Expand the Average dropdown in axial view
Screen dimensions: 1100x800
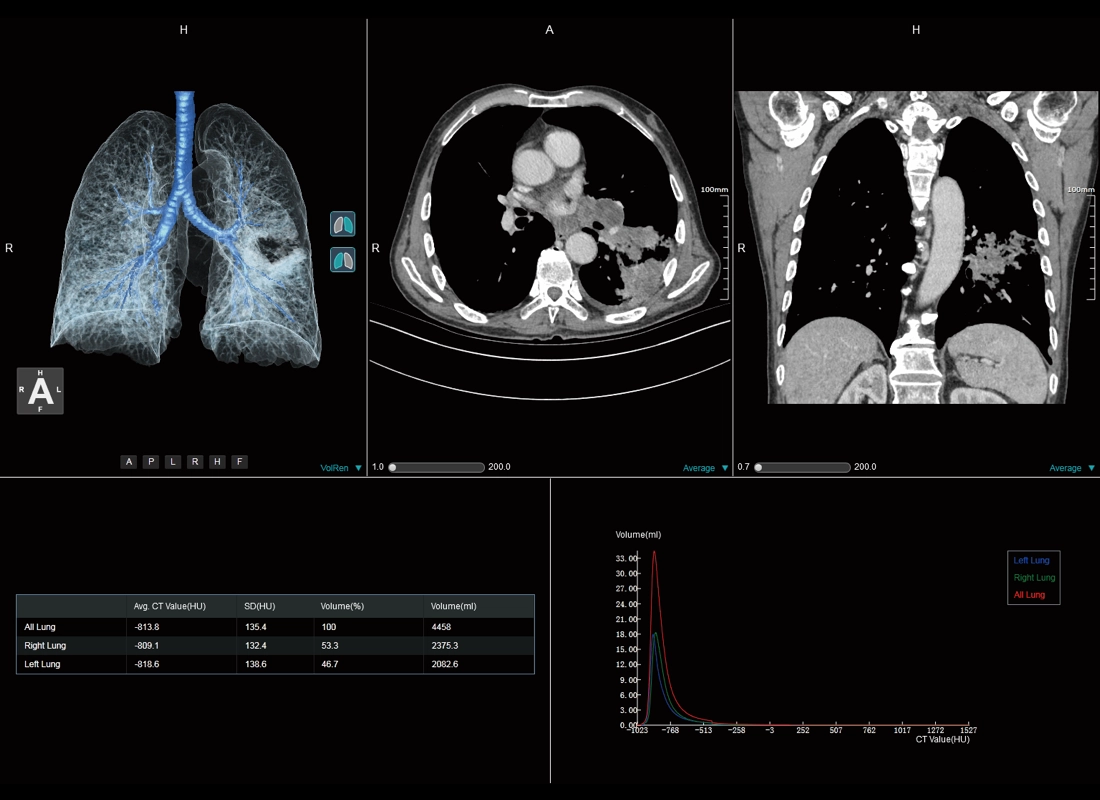click(x=705, y=468)
